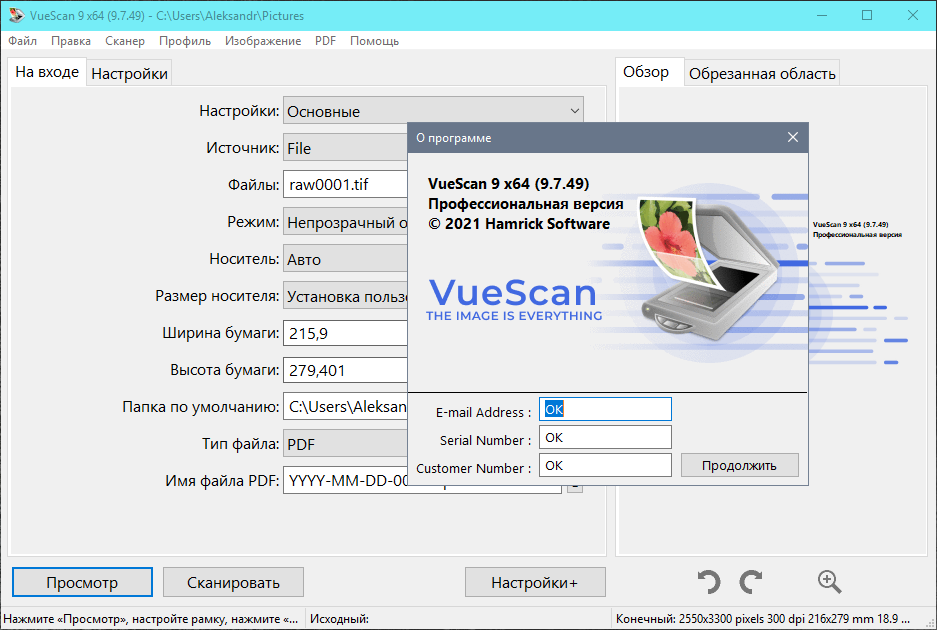Click the zoom-in magnifier icon
937x630 pixels.
click(829, 582)
